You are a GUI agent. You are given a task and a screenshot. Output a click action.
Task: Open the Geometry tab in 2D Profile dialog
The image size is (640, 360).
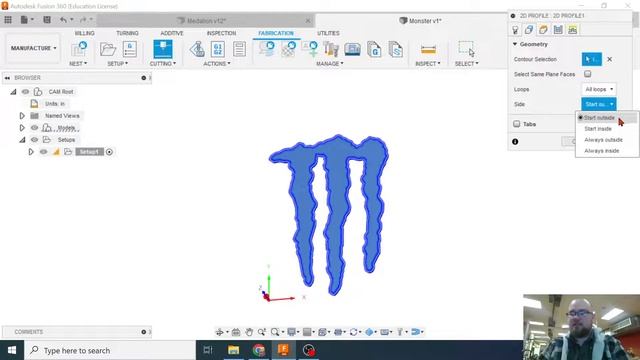[x=529, y=30]
